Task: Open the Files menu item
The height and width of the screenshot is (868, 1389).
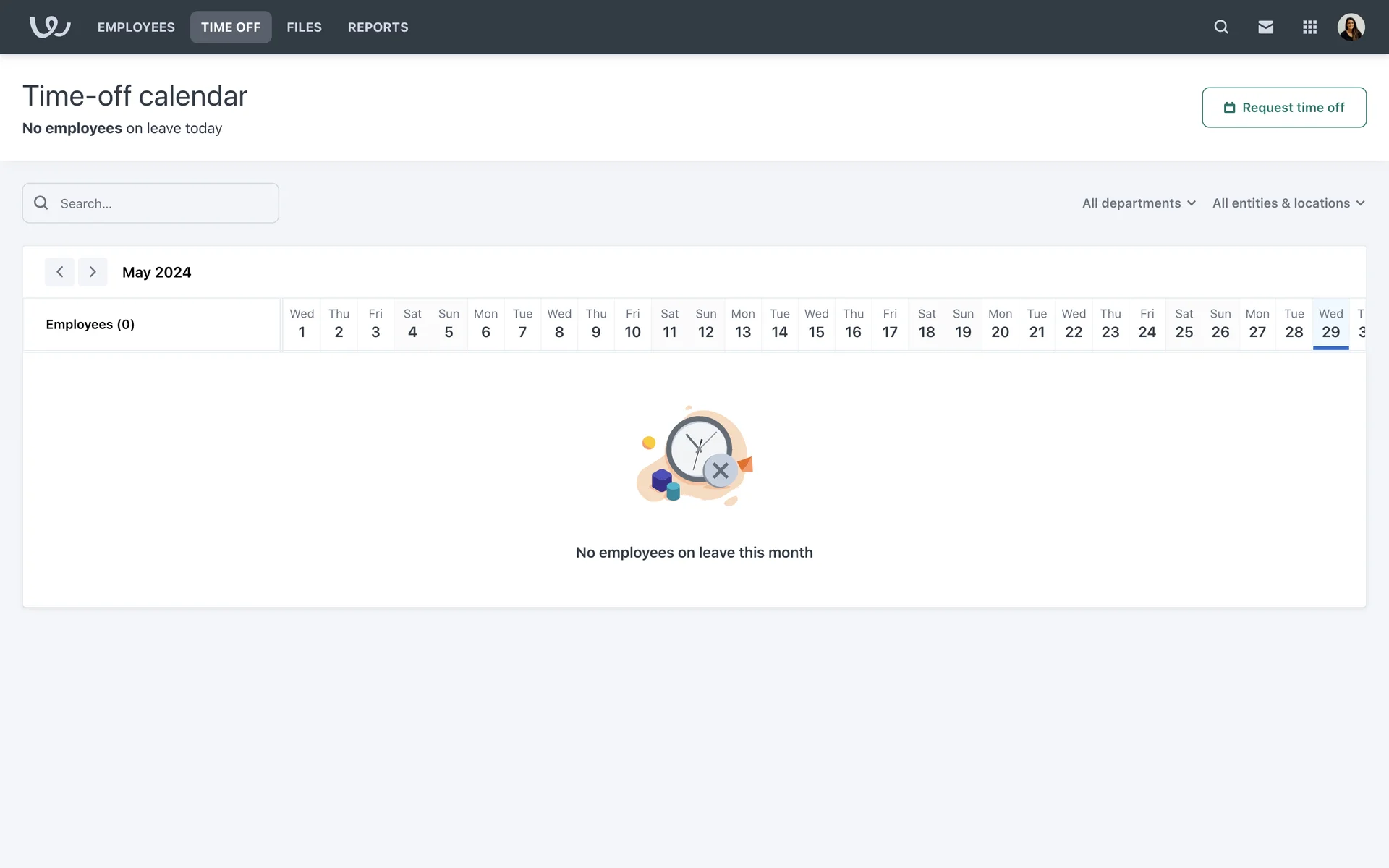Action: click(x=304, y=27)
